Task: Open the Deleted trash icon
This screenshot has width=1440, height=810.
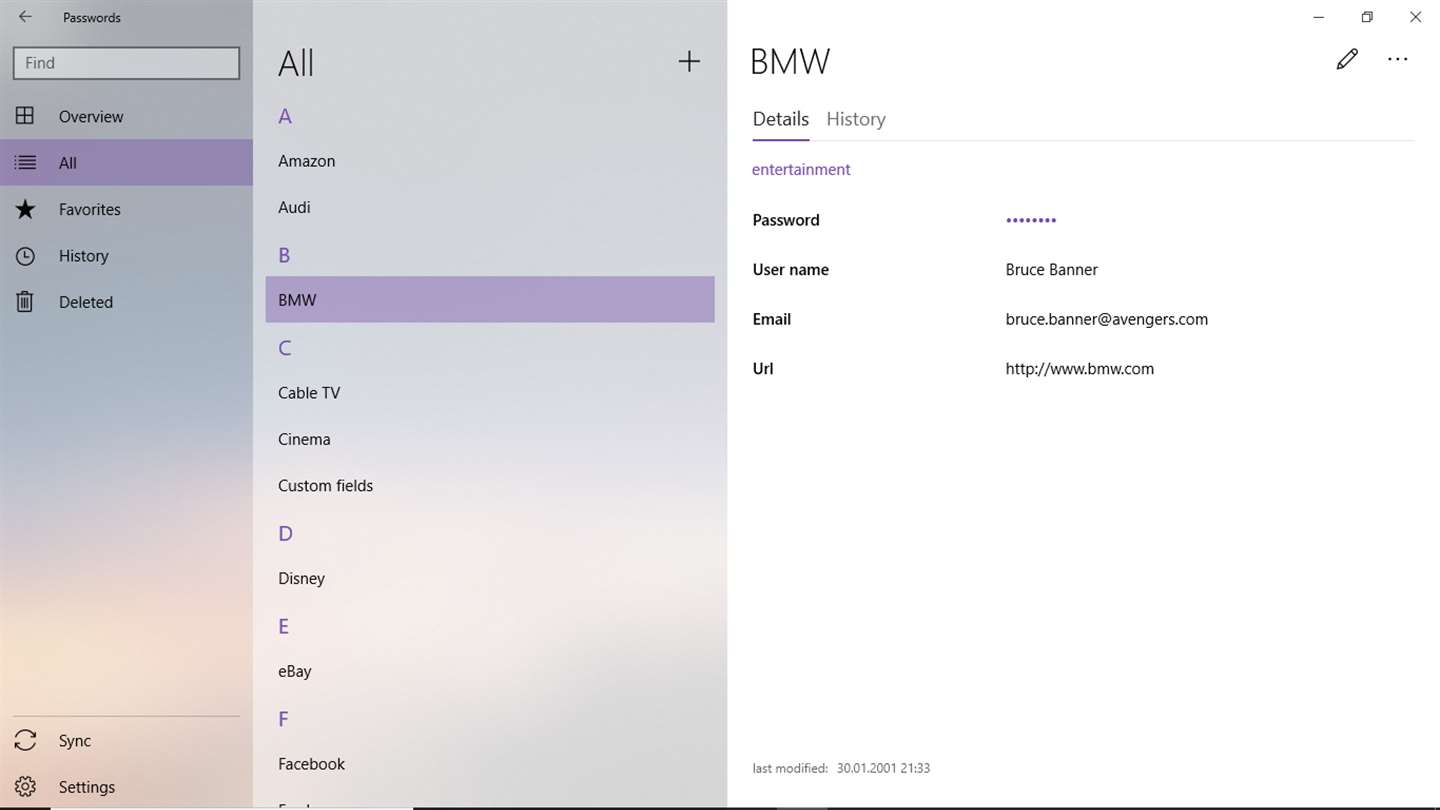Action: pos(25,302)
